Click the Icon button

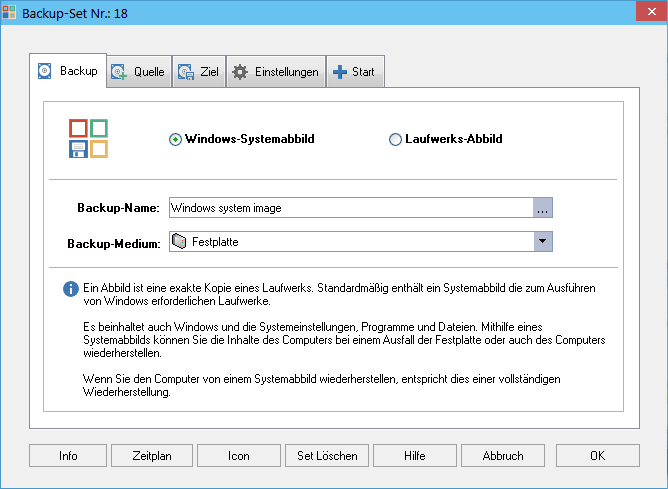239,456
